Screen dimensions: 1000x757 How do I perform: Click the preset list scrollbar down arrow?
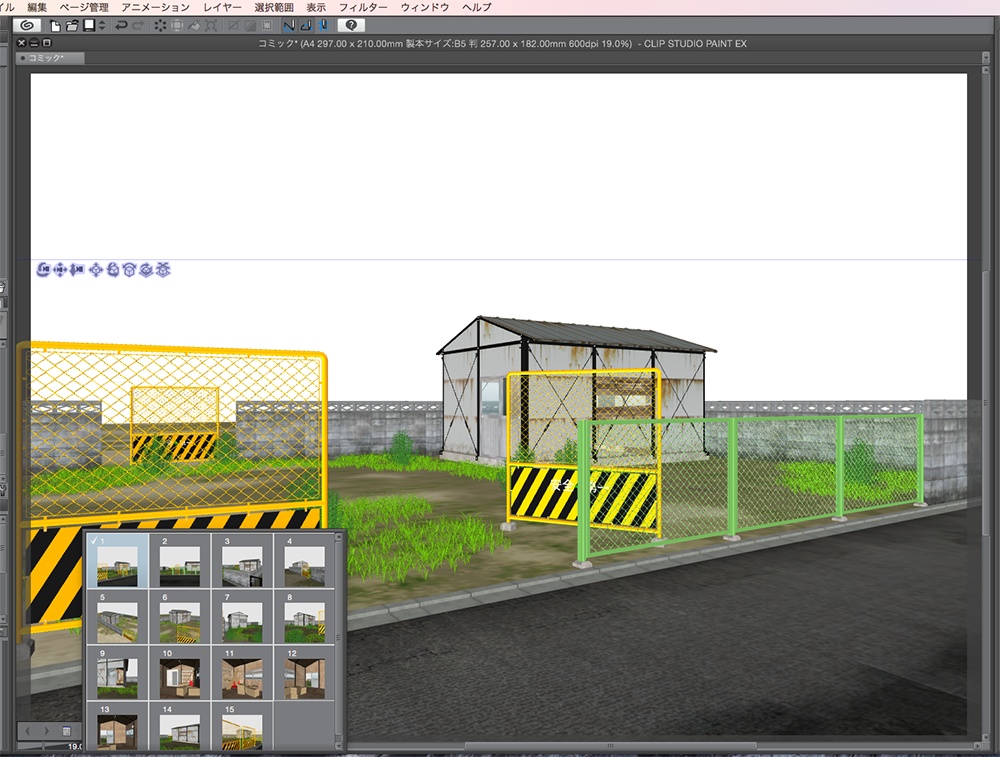339,746
